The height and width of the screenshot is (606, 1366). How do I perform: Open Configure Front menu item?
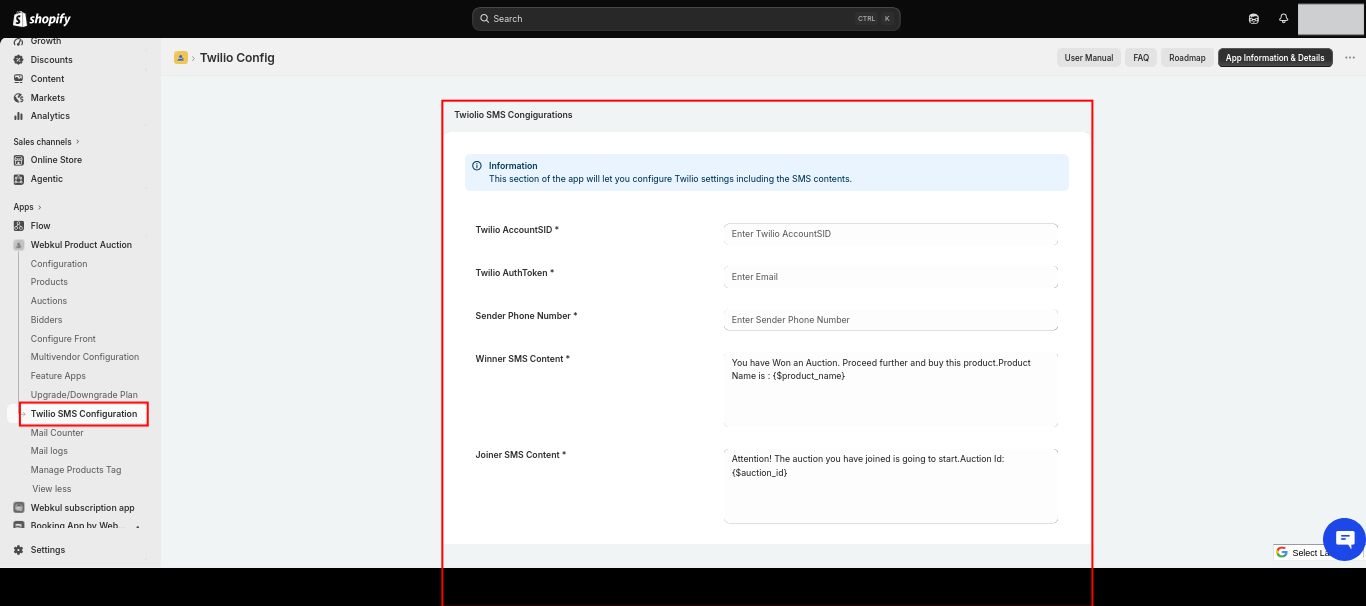[x=63, y=339]
